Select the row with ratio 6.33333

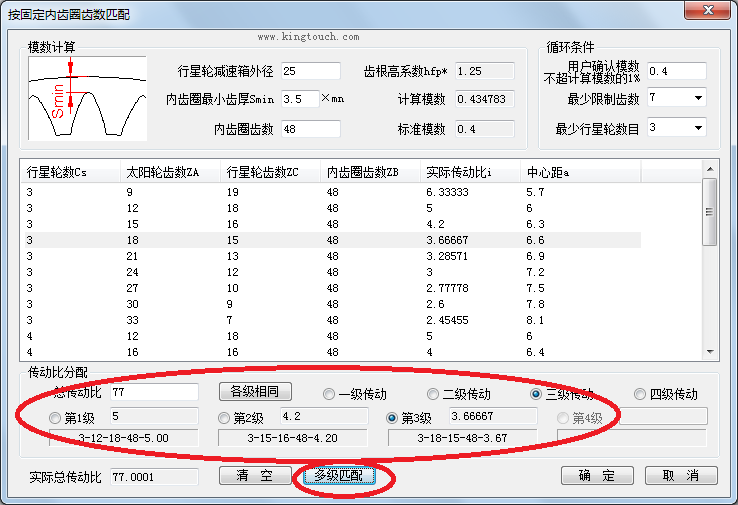[x=333, y=192]
